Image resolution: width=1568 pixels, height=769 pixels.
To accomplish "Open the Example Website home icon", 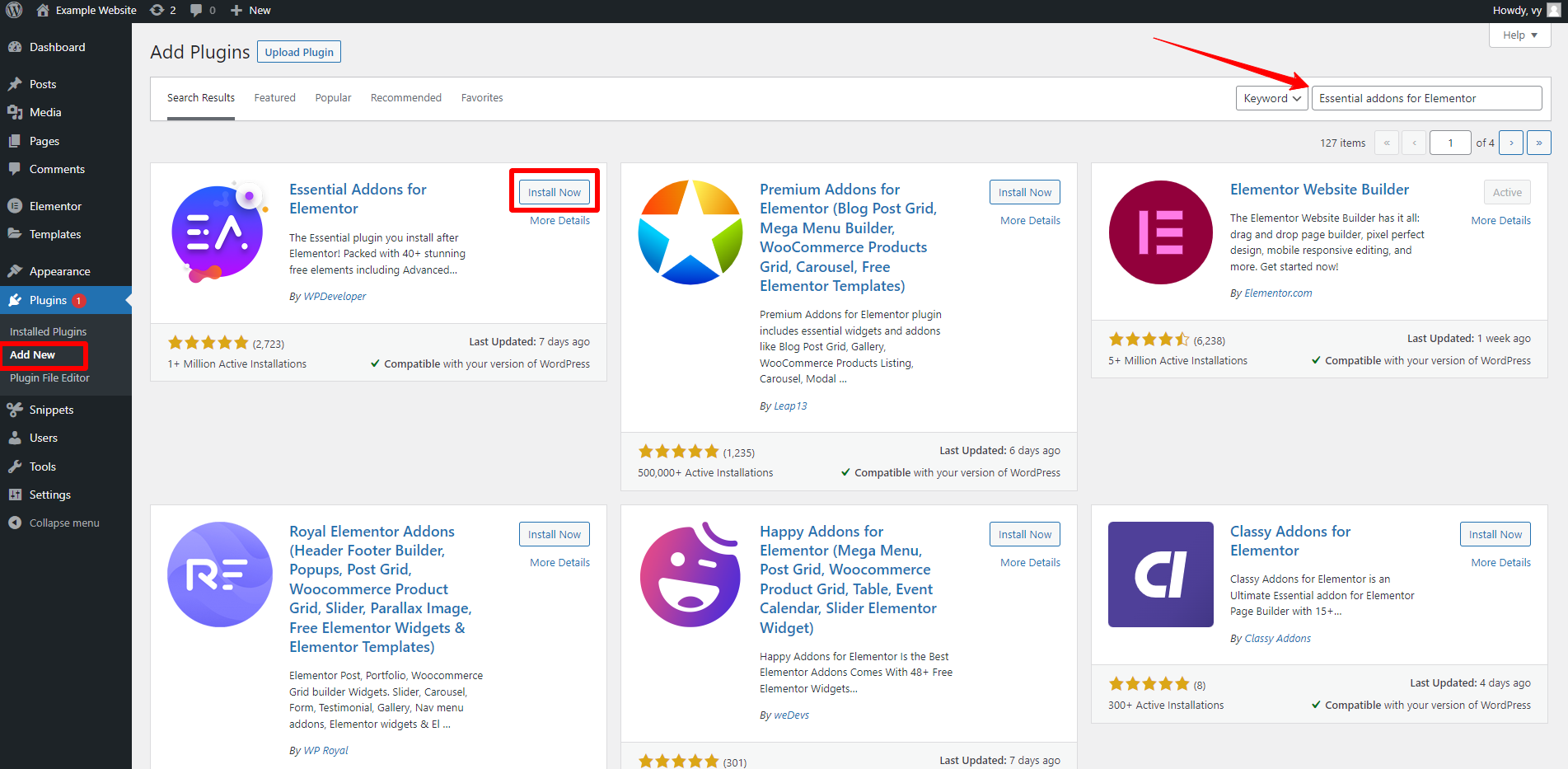I will [43, 10].
